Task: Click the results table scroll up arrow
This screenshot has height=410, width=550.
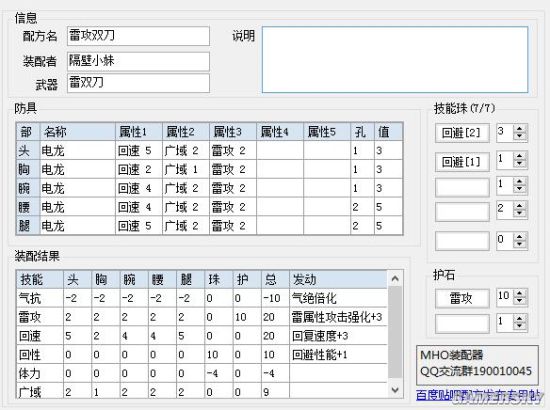Action: pyautogui.click(x=395, y=278)
